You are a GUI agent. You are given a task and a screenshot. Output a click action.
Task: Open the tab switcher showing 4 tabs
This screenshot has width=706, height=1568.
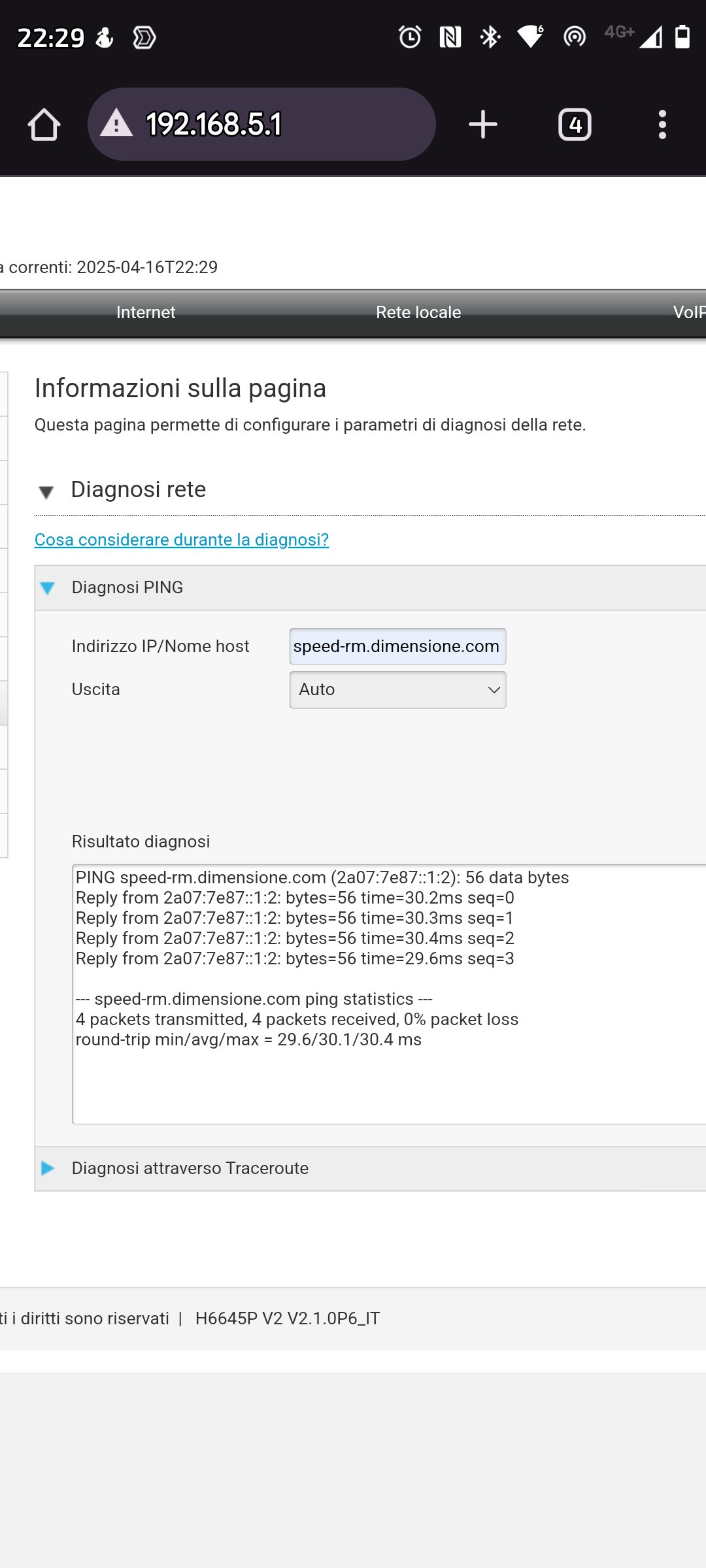[x=575, y=124]
